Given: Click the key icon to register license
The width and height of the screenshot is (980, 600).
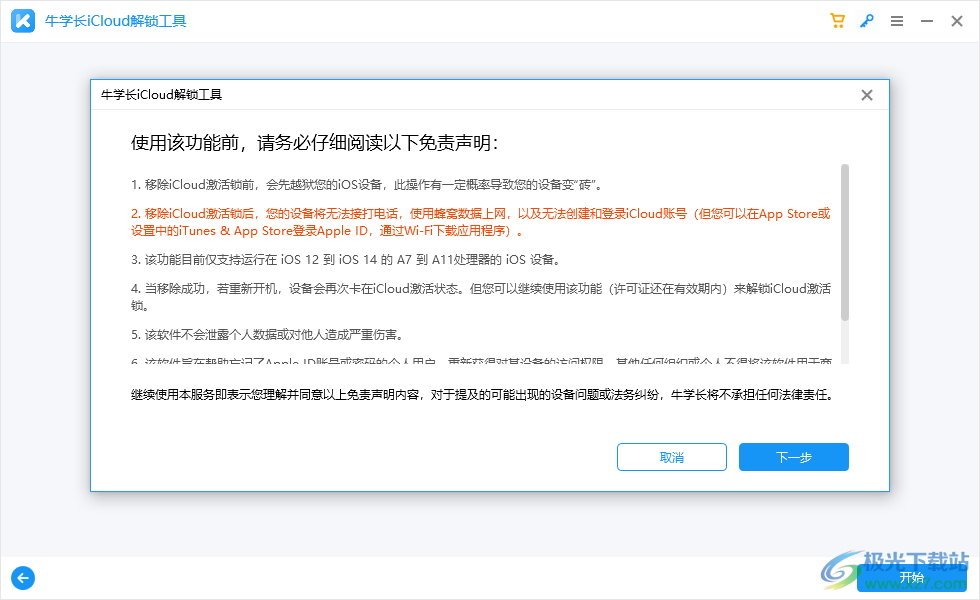Looking at the screenshot, I should pos(867,20).
